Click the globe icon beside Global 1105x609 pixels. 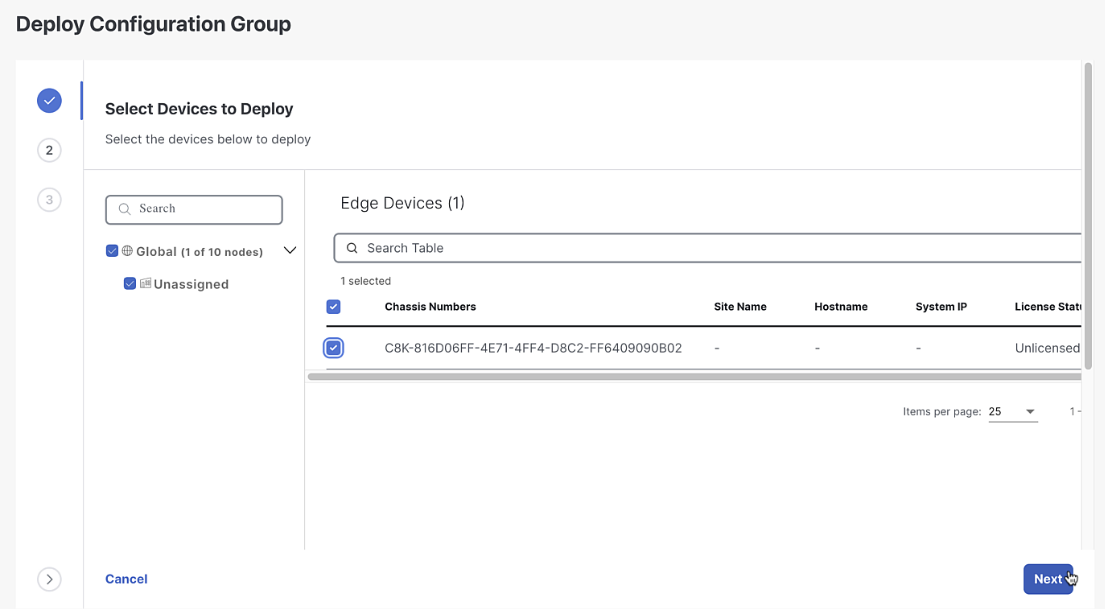pos(128,251)
